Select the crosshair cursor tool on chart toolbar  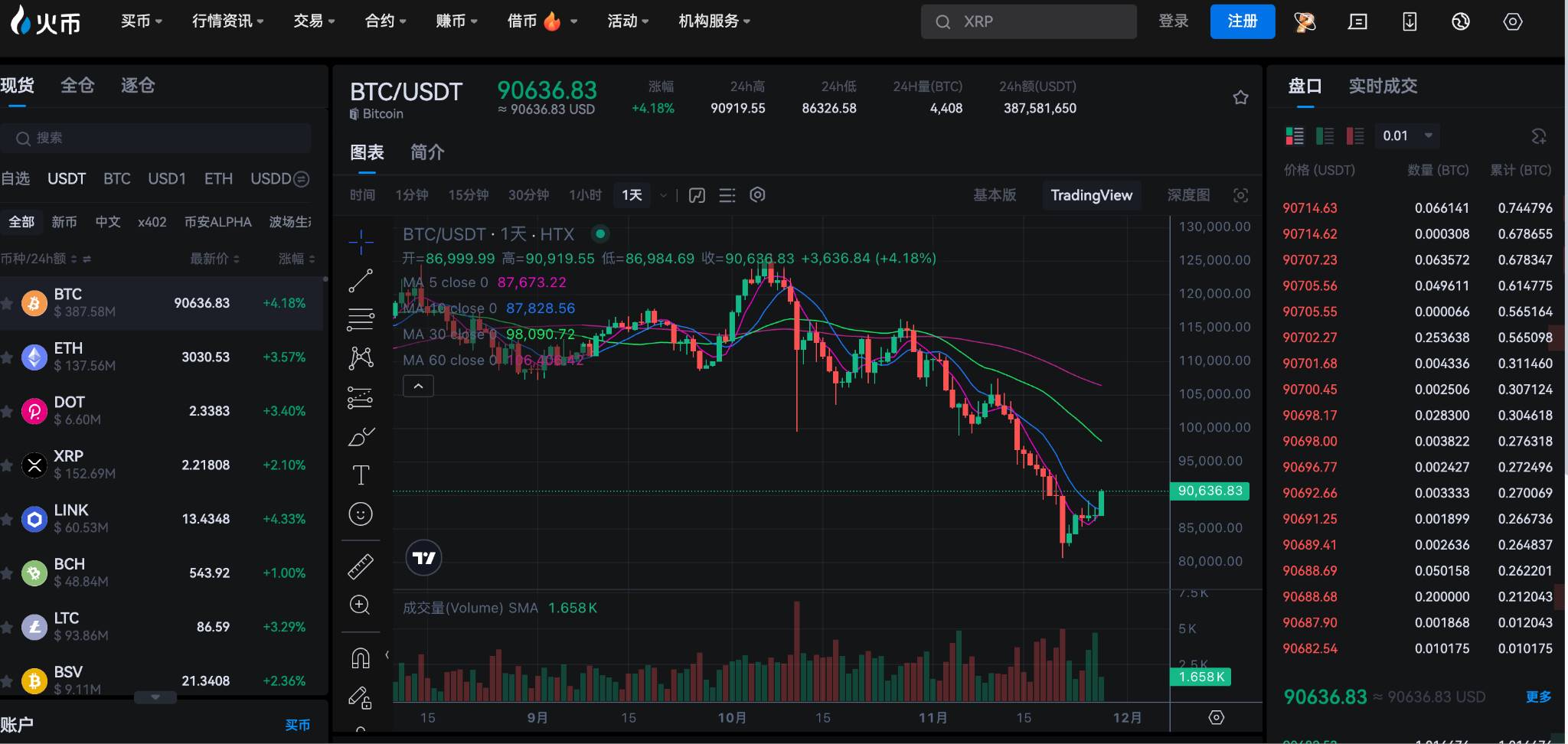click(x=361, y=241)
